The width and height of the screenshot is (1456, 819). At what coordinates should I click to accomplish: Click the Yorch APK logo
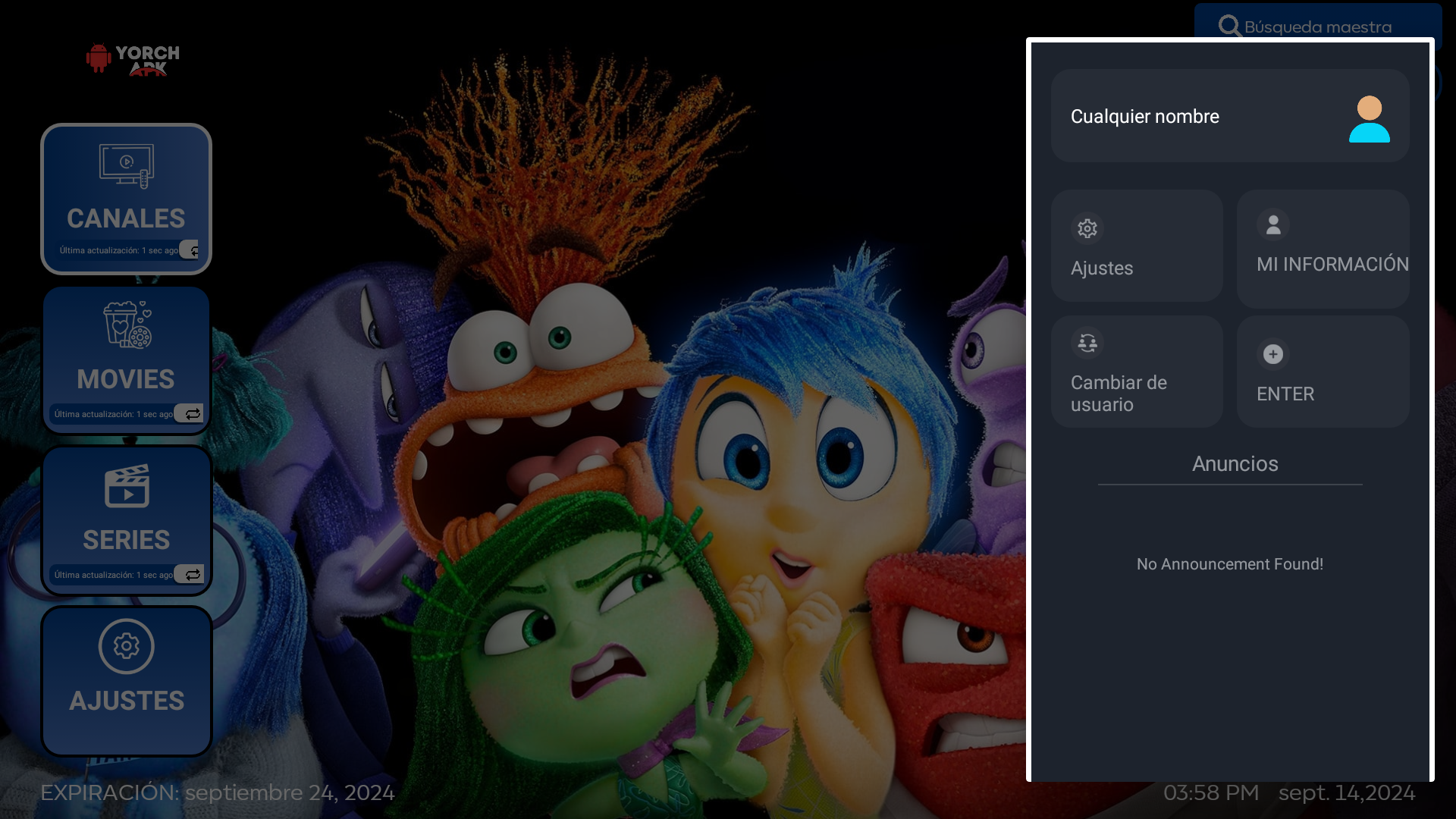coord(133,59)
